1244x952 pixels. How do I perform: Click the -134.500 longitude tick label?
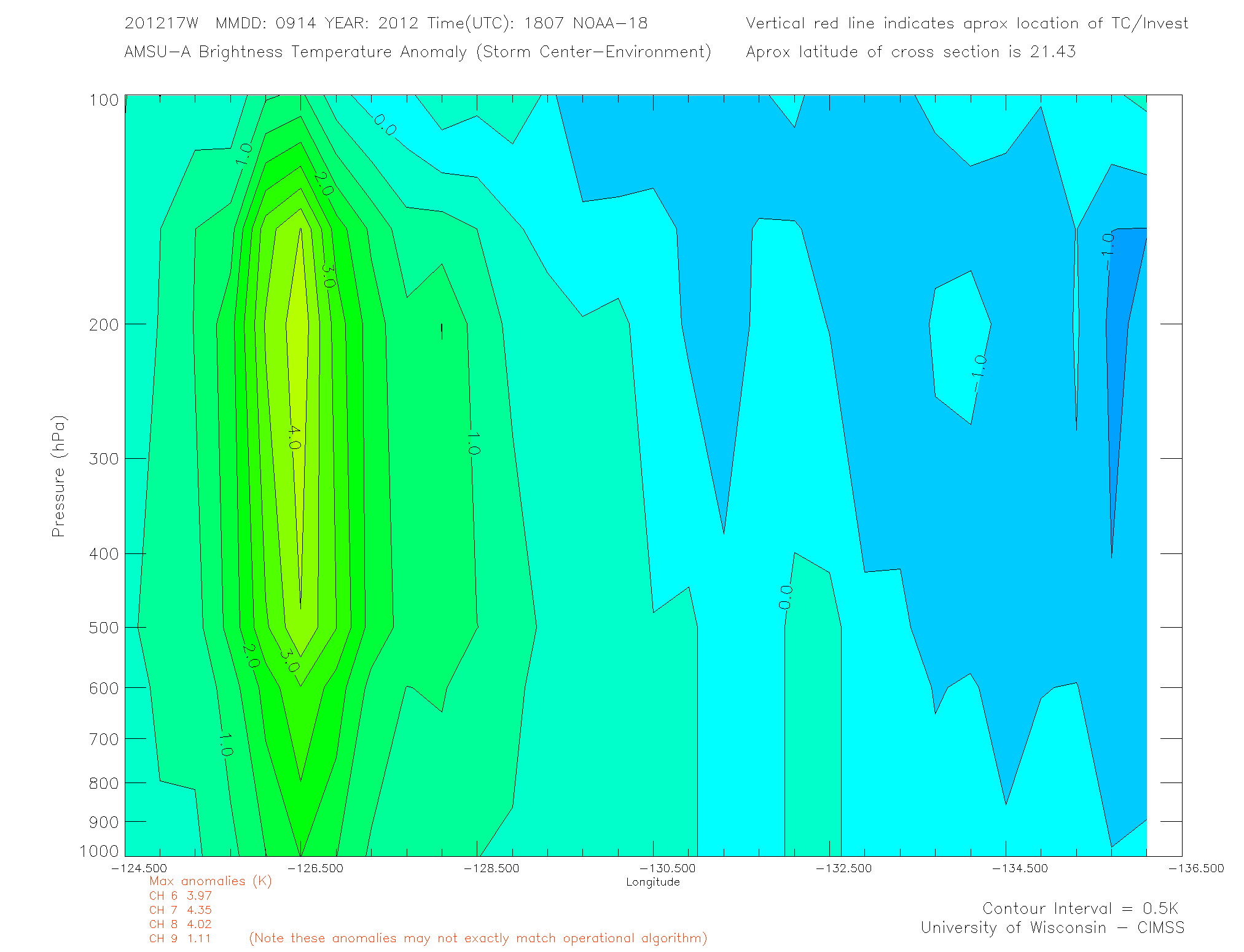(1020, 868)
